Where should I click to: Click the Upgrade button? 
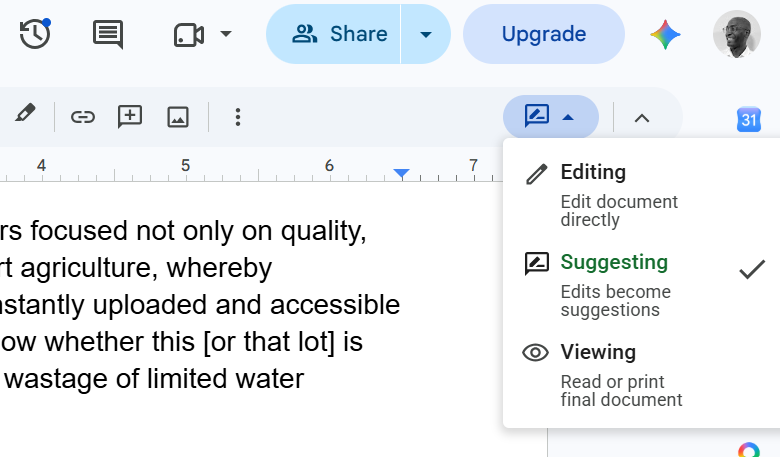coord(544,34)
